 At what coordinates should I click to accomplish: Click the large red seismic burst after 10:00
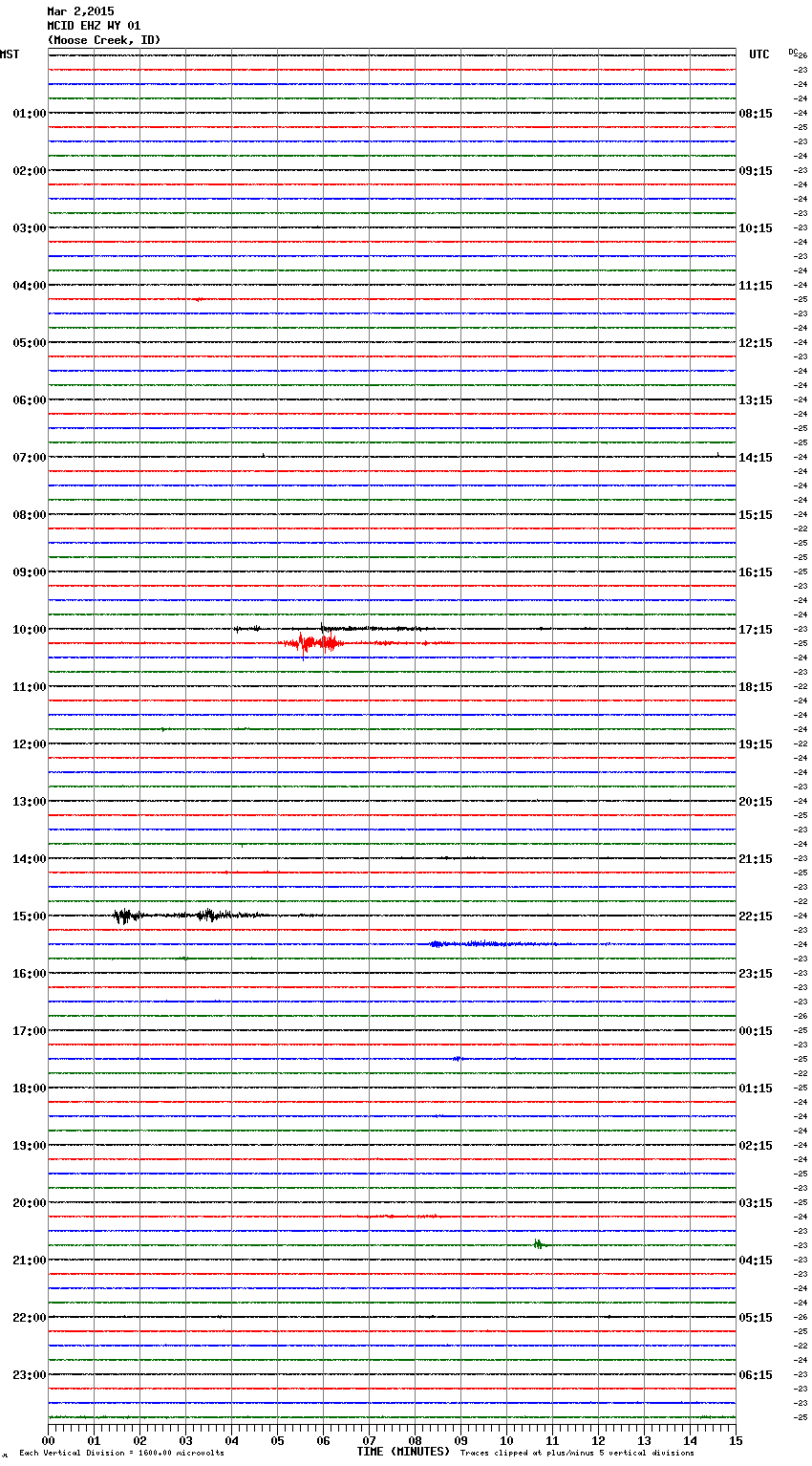pyautogui.click(x=313, y=644)
